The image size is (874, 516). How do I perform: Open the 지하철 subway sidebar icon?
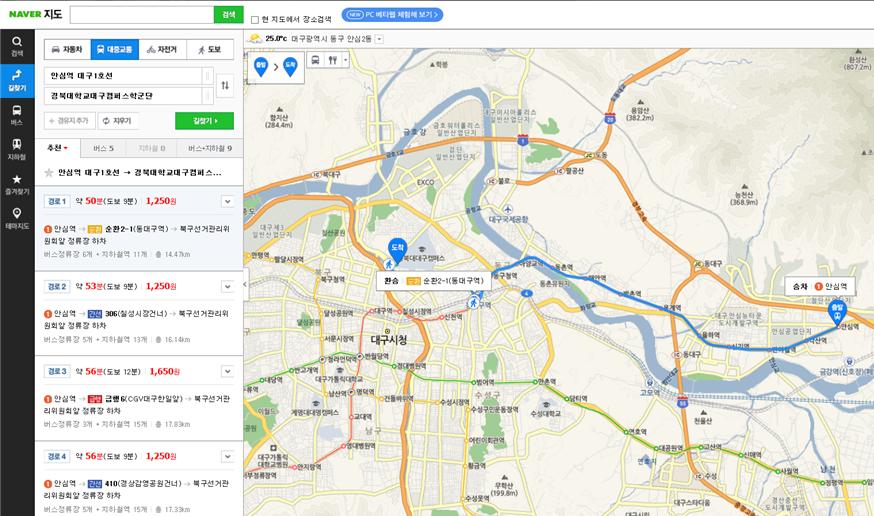tap(17, 148)
